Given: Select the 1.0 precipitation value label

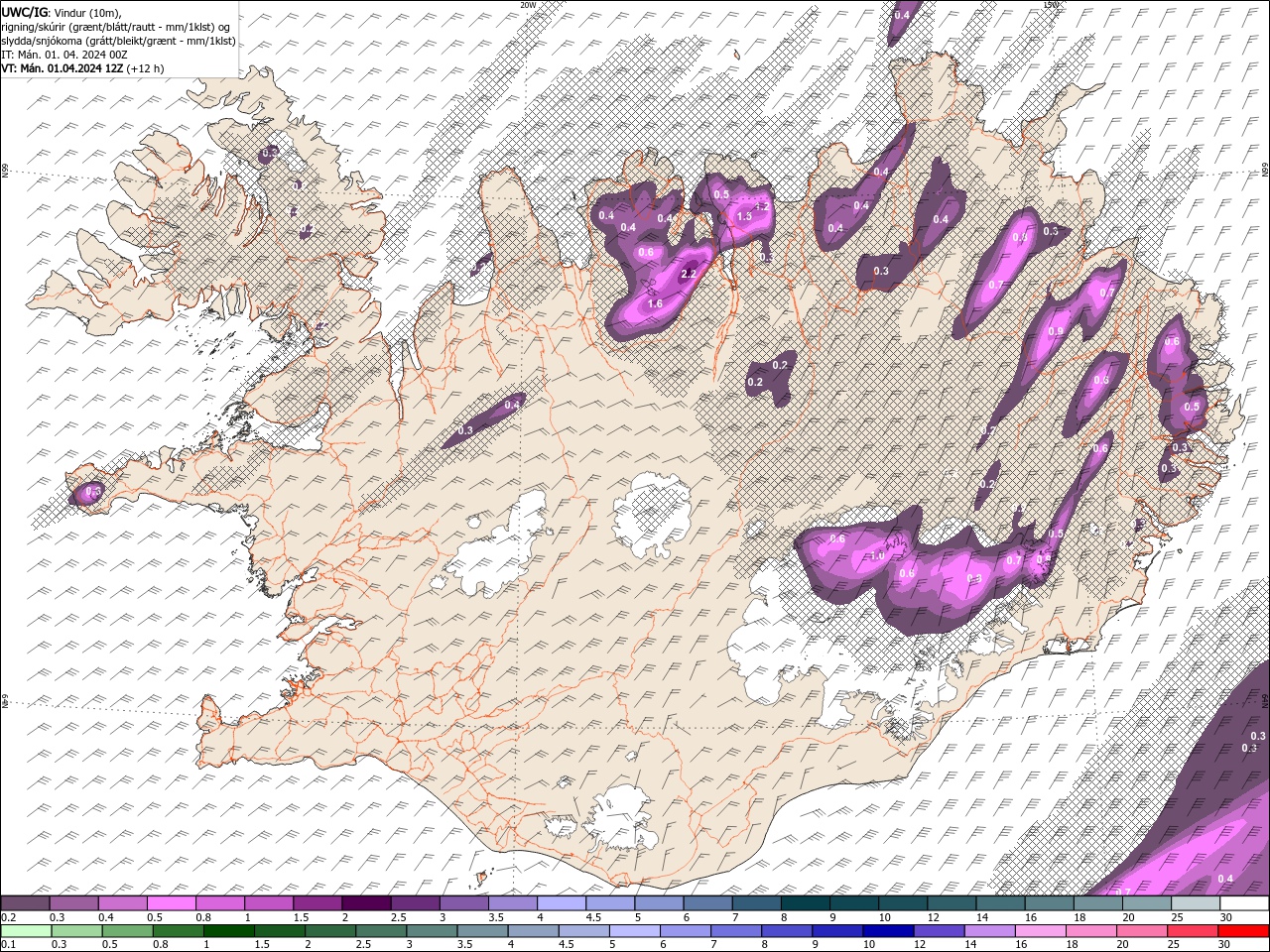Looking at the screenshot, I should [x=877, y=556].
